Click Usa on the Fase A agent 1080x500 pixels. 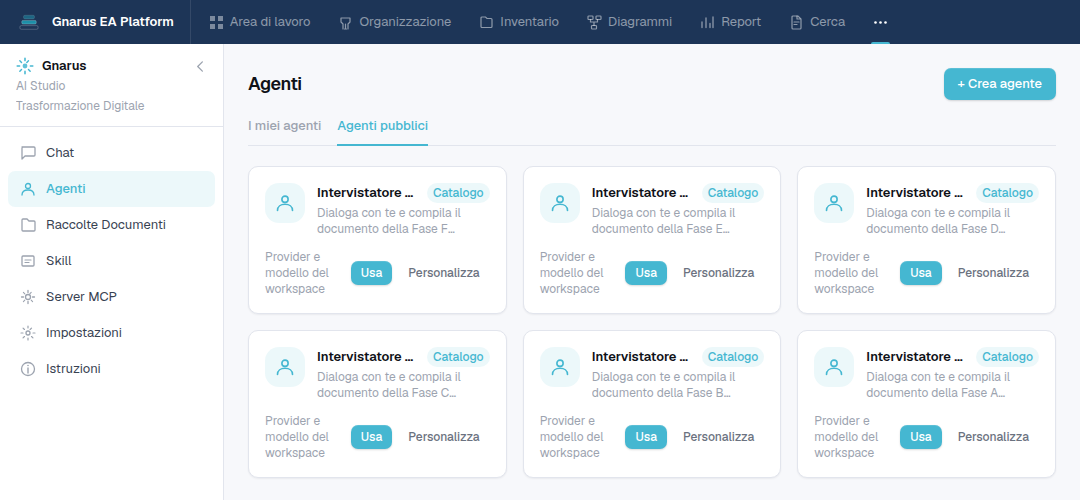(x=921, y=437)
